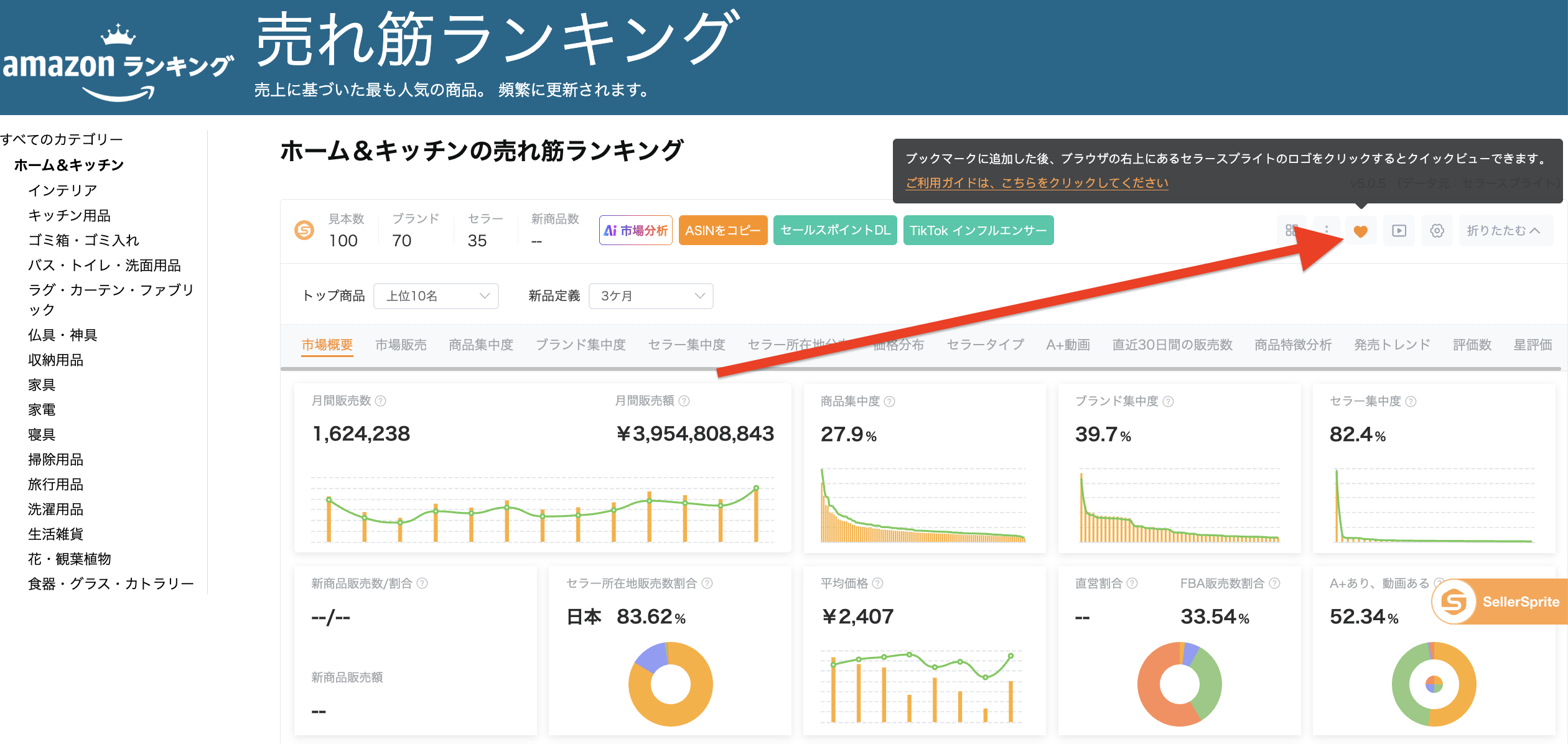Click the セールスポイントDL button
The height and width of the screenshot is (744, 1568).
point(836,231)
